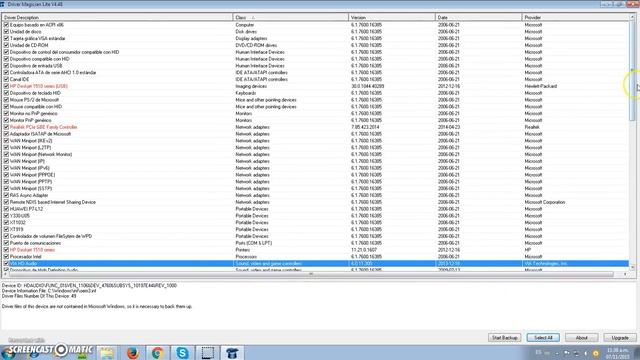Toggle the Unidad de disco checkbox
The height and width of the screenshot is (360, 640).
pos(6,32)
